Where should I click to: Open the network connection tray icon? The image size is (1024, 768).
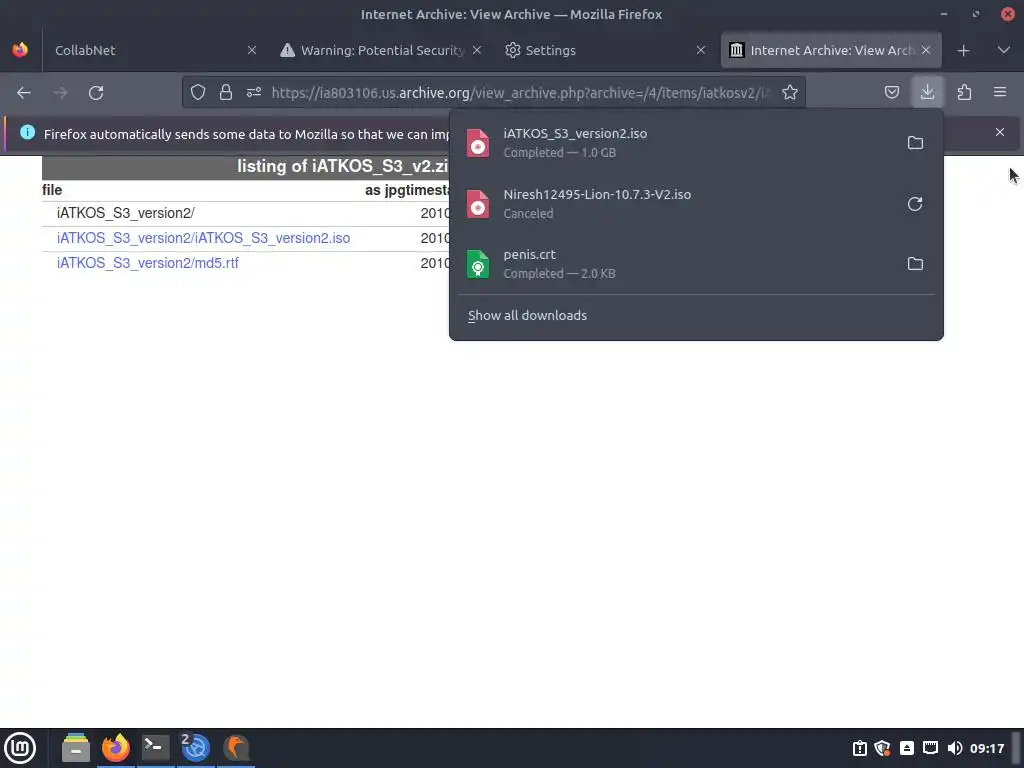click(931, 748)
